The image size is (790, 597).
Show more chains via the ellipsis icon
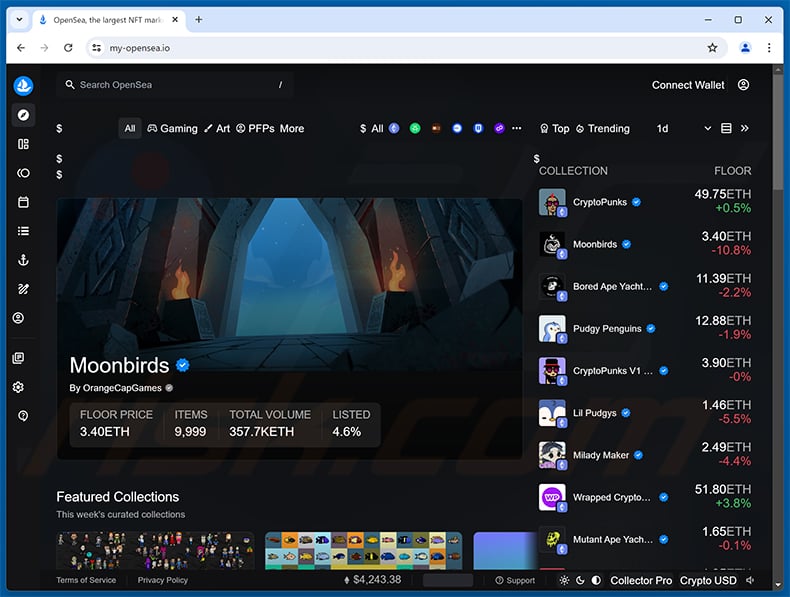click(516, 128)
